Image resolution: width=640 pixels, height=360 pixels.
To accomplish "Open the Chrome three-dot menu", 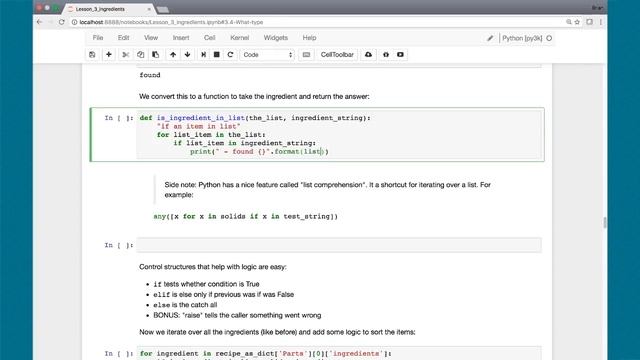I will pyautogui.click(x=601, y=22).
